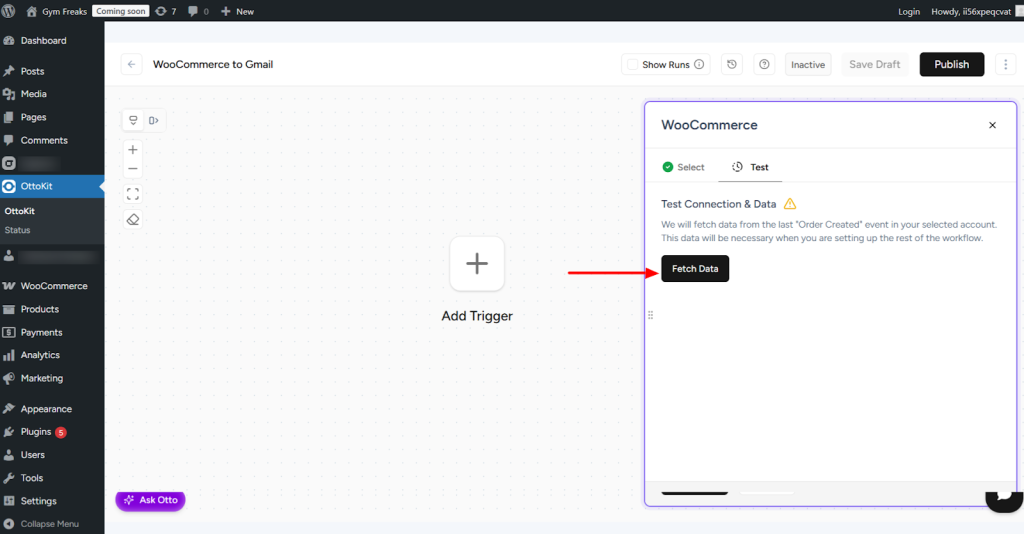Zoom out on the workflow canvas
This screenshot has width=1024, height=534.
pyautogui.click(x=133, y=169)
